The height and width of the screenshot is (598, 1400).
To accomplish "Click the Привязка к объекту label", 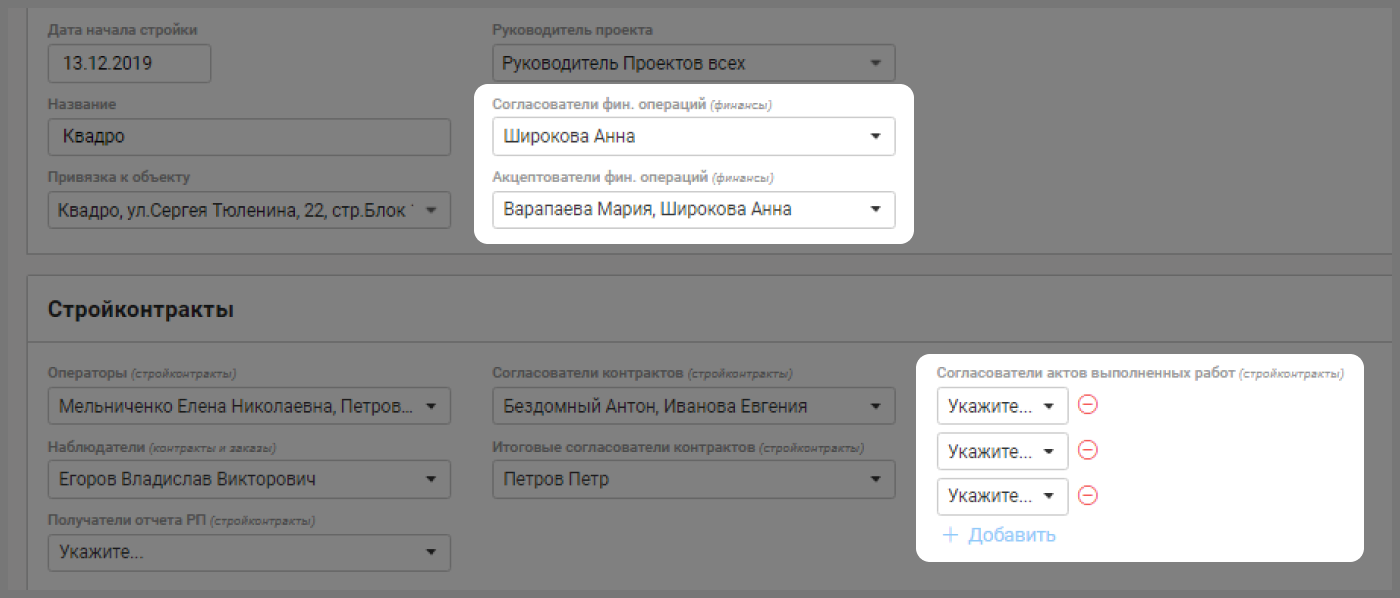I will coord(118,177).
